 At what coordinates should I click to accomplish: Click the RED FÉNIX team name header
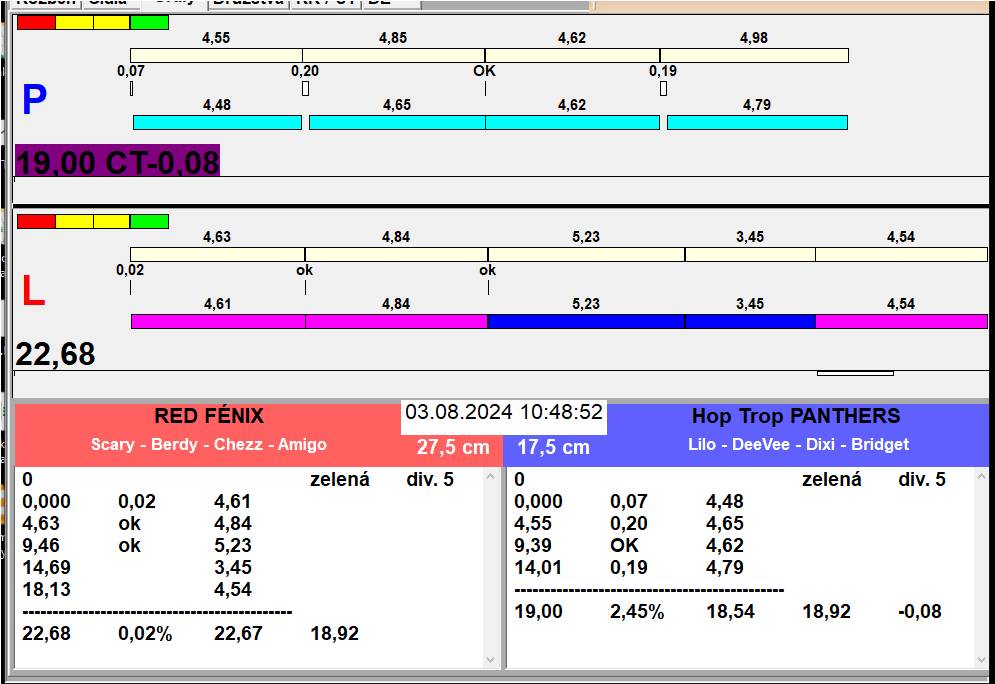pos(208,416)
